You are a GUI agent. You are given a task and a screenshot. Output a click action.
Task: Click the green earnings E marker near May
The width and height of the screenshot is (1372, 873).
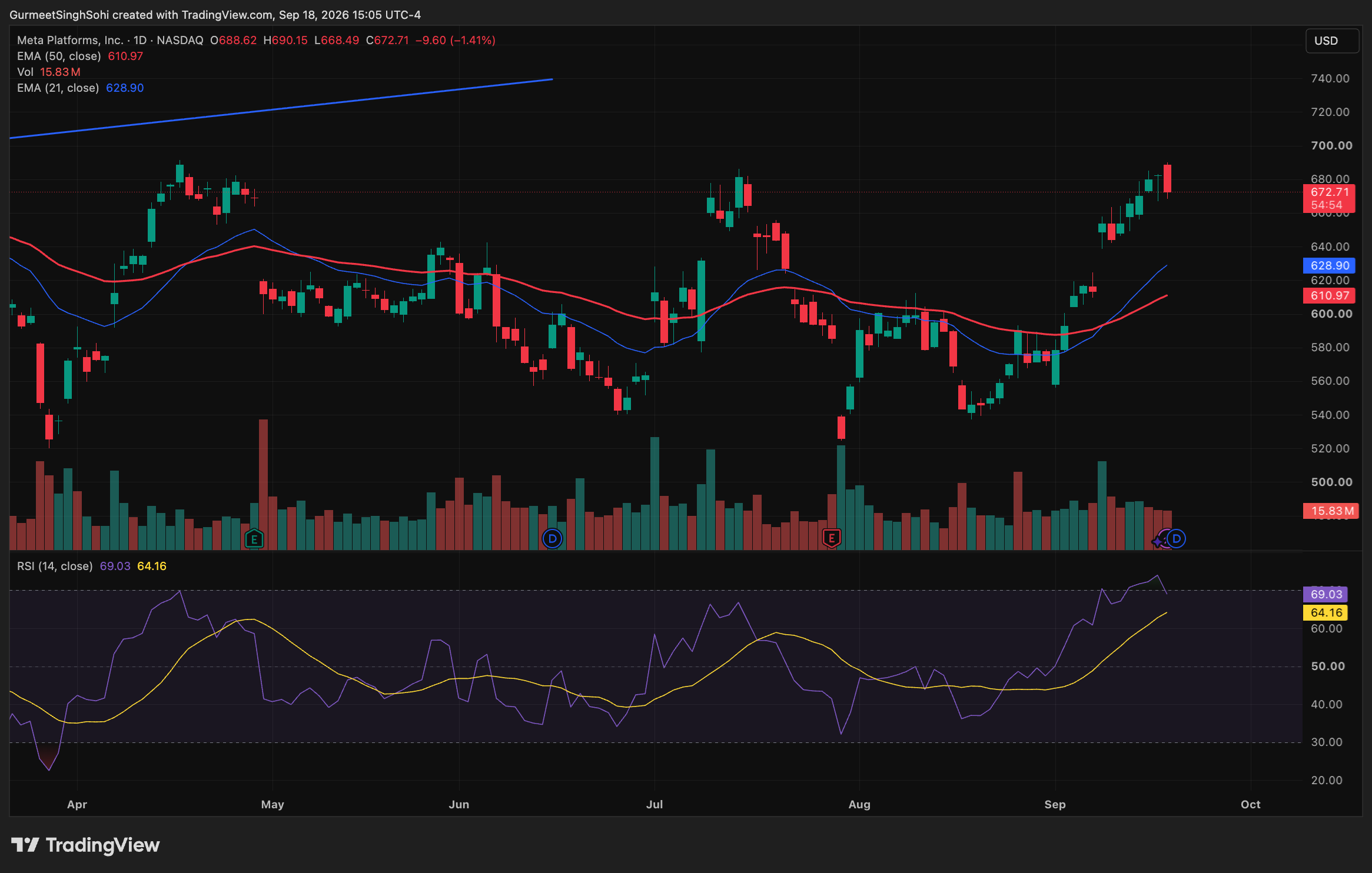254,538
